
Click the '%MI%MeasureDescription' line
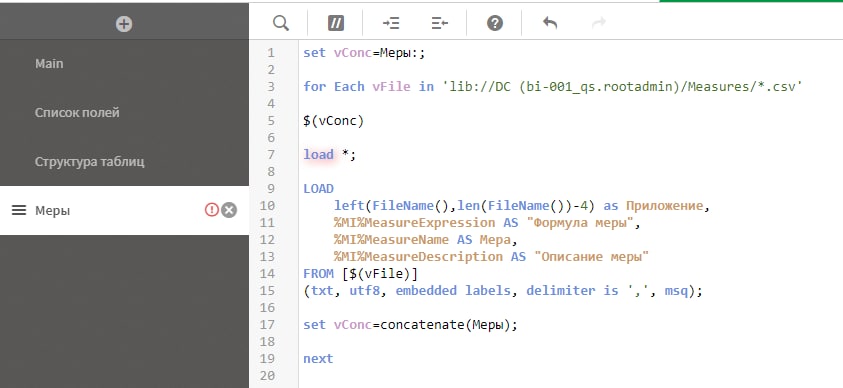(491, 256)
